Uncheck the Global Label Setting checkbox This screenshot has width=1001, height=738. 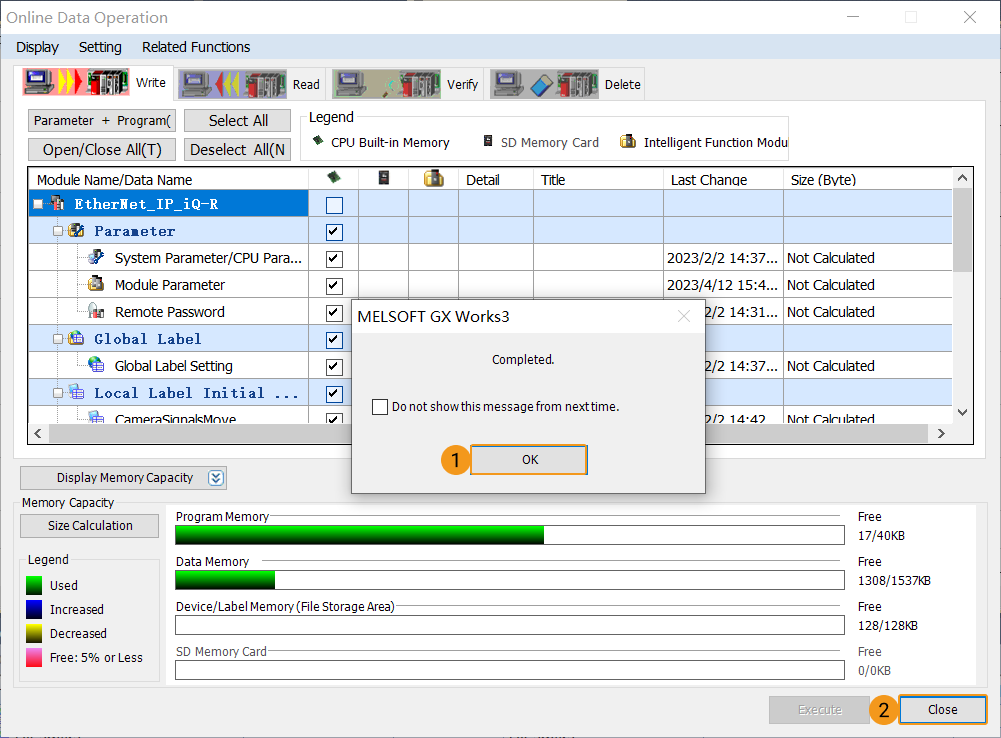[333, 366]
